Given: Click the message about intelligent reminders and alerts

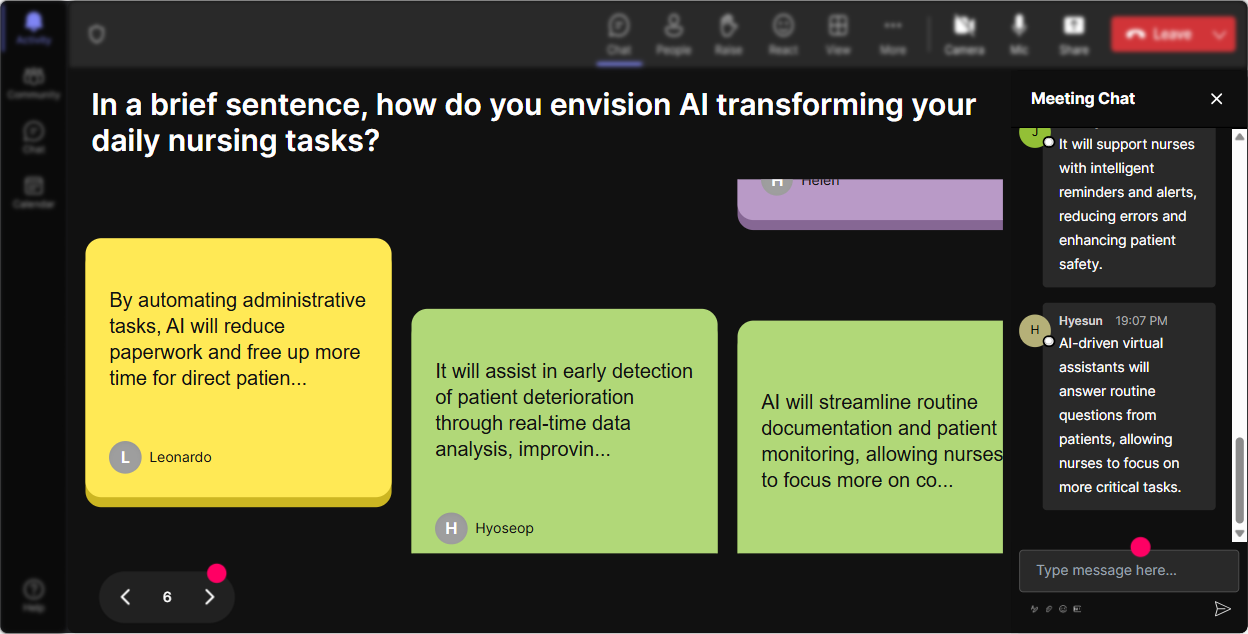Looking at the screenshot, I should click(1129, 207).
